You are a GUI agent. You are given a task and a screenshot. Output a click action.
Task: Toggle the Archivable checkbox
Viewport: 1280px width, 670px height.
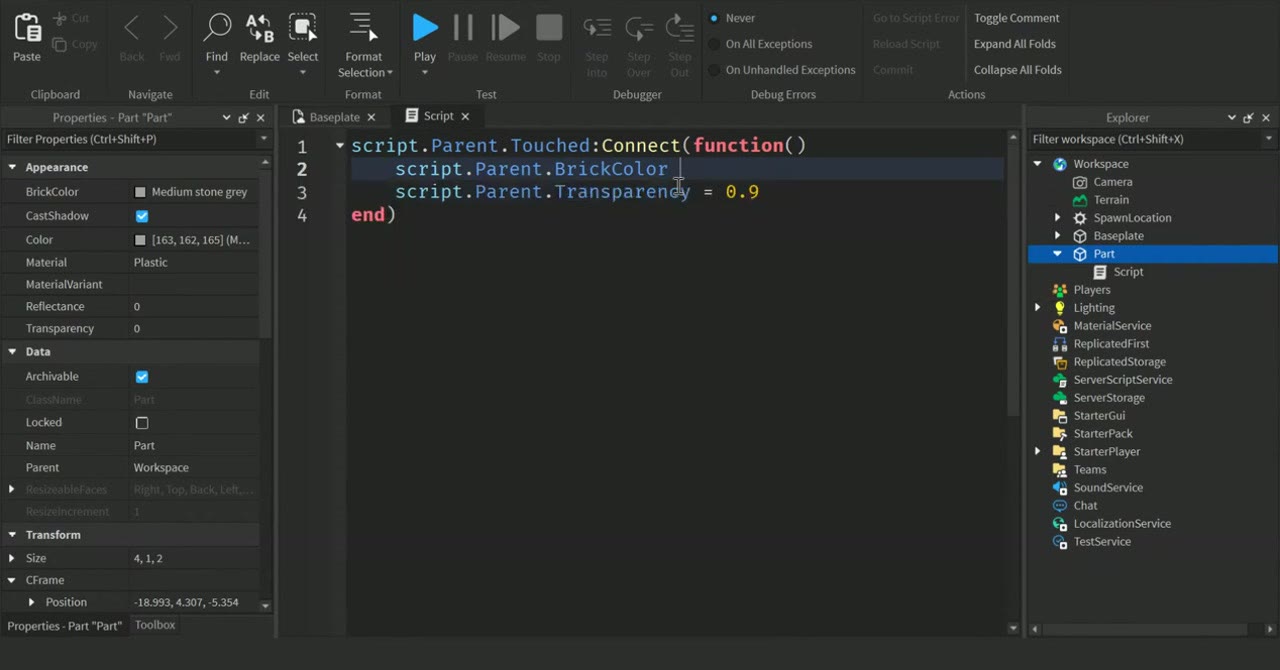tap(142, 377)
